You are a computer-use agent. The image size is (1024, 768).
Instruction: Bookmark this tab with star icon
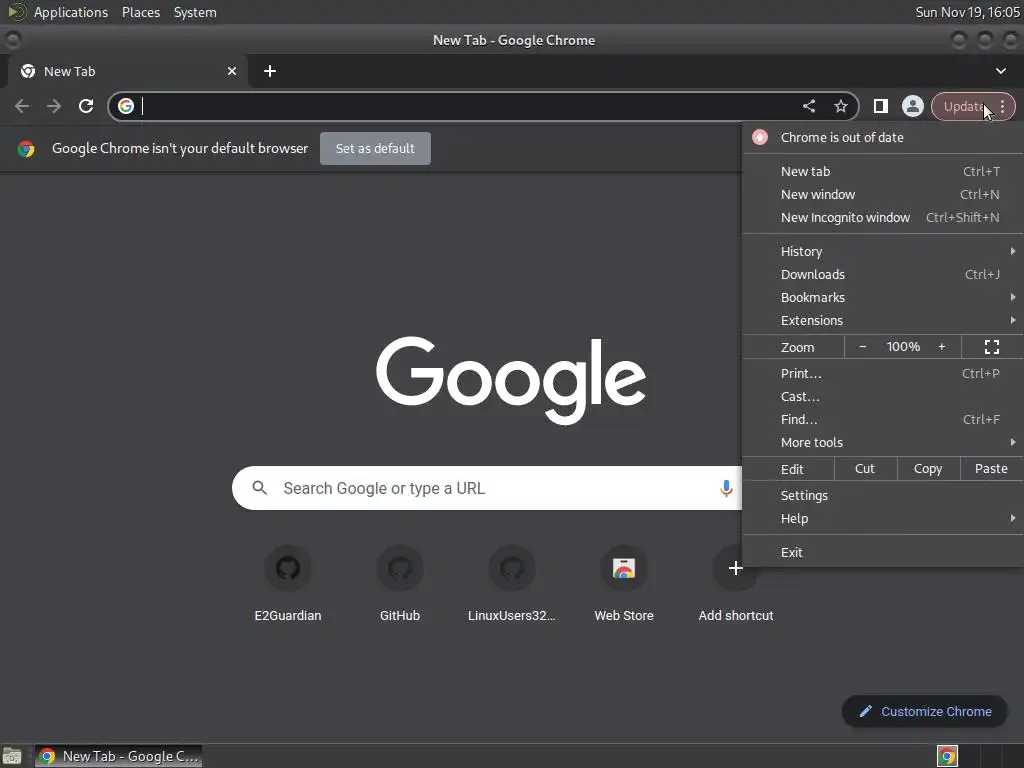(x=840, y=106)
